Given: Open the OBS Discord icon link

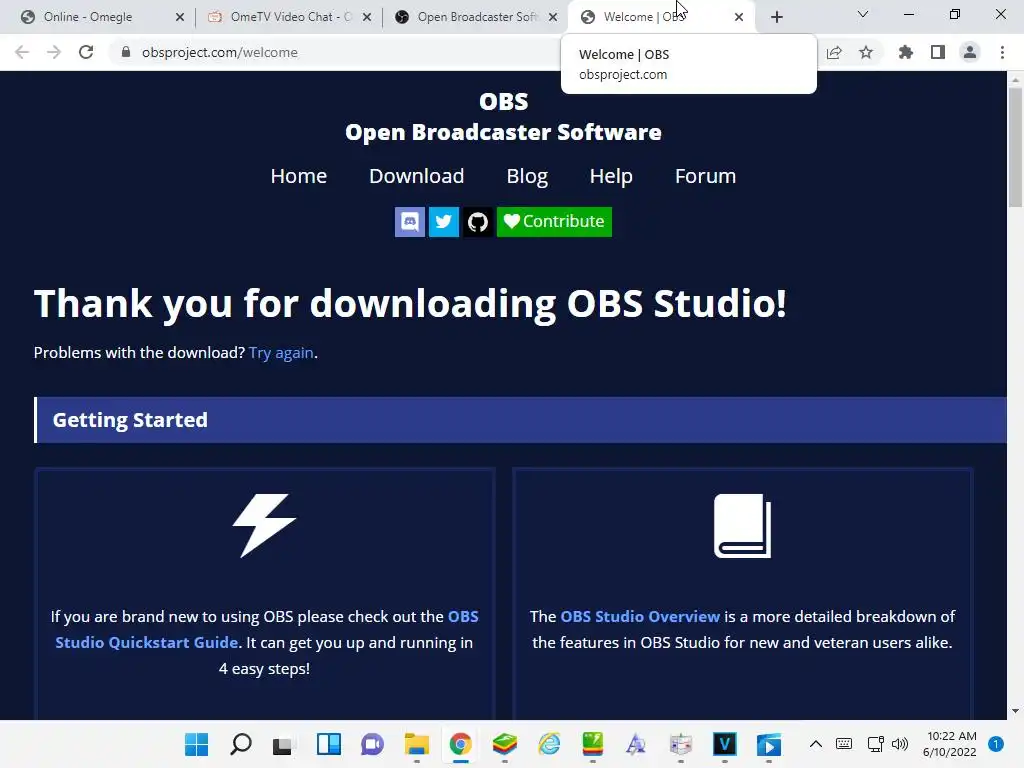Looking at the screenshot, I should 409,221.
